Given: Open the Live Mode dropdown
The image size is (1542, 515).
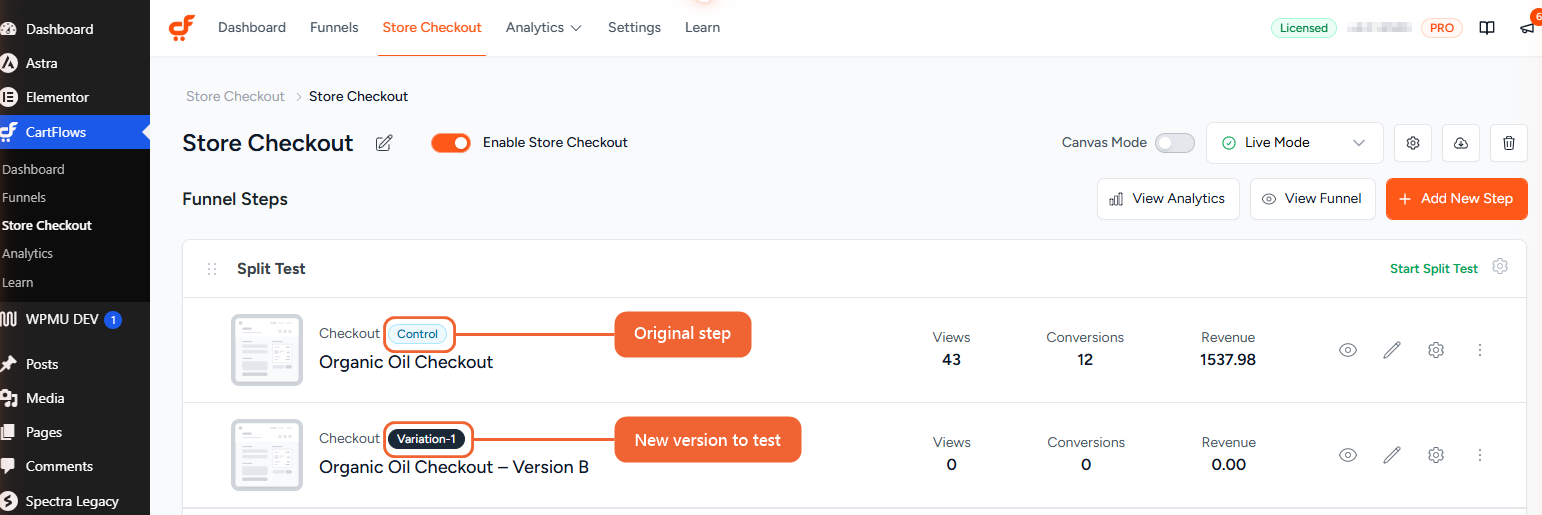Looking at the screenshot, I should 1295,143.
